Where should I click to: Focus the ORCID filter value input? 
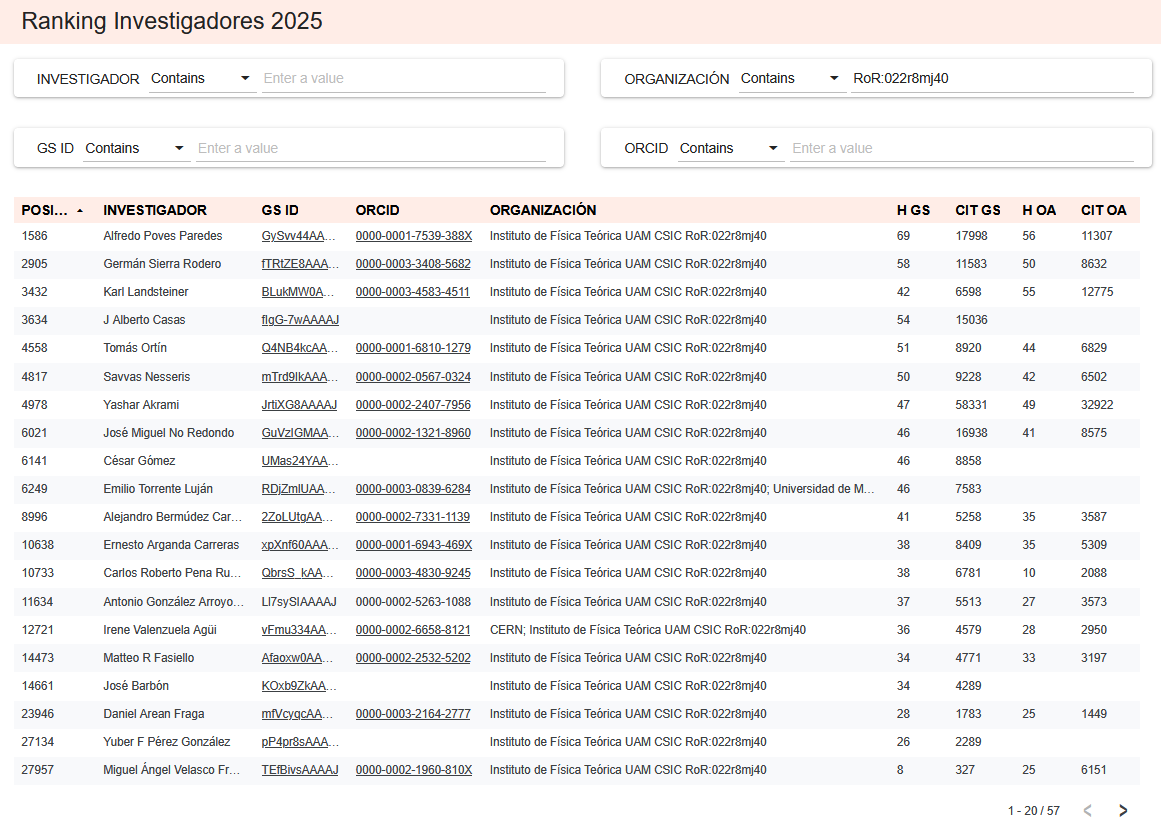tap(962, 148)
